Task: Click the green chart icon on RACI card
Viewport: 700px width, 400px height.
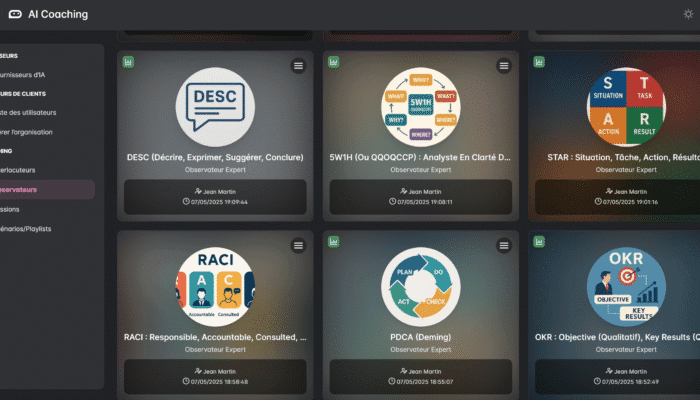Action: click(129, 242)
